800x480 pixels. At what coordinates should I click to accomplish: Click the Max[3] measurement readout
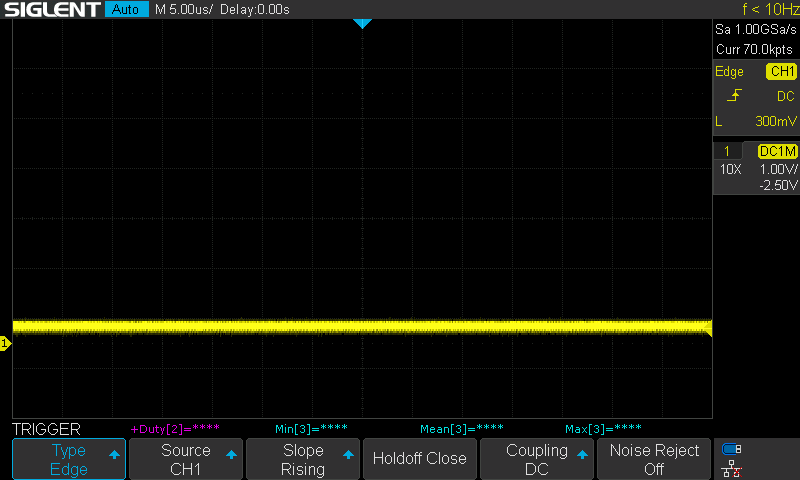coord(603,428)
